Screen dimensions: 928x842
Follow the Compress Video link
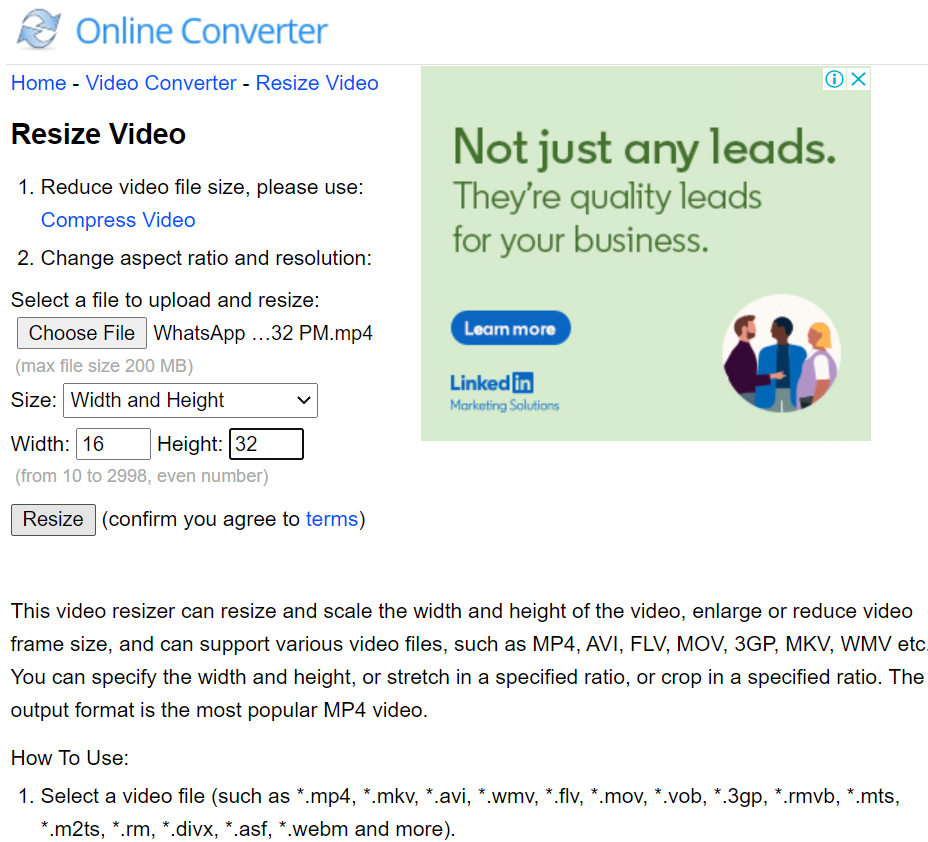[118, 220]
